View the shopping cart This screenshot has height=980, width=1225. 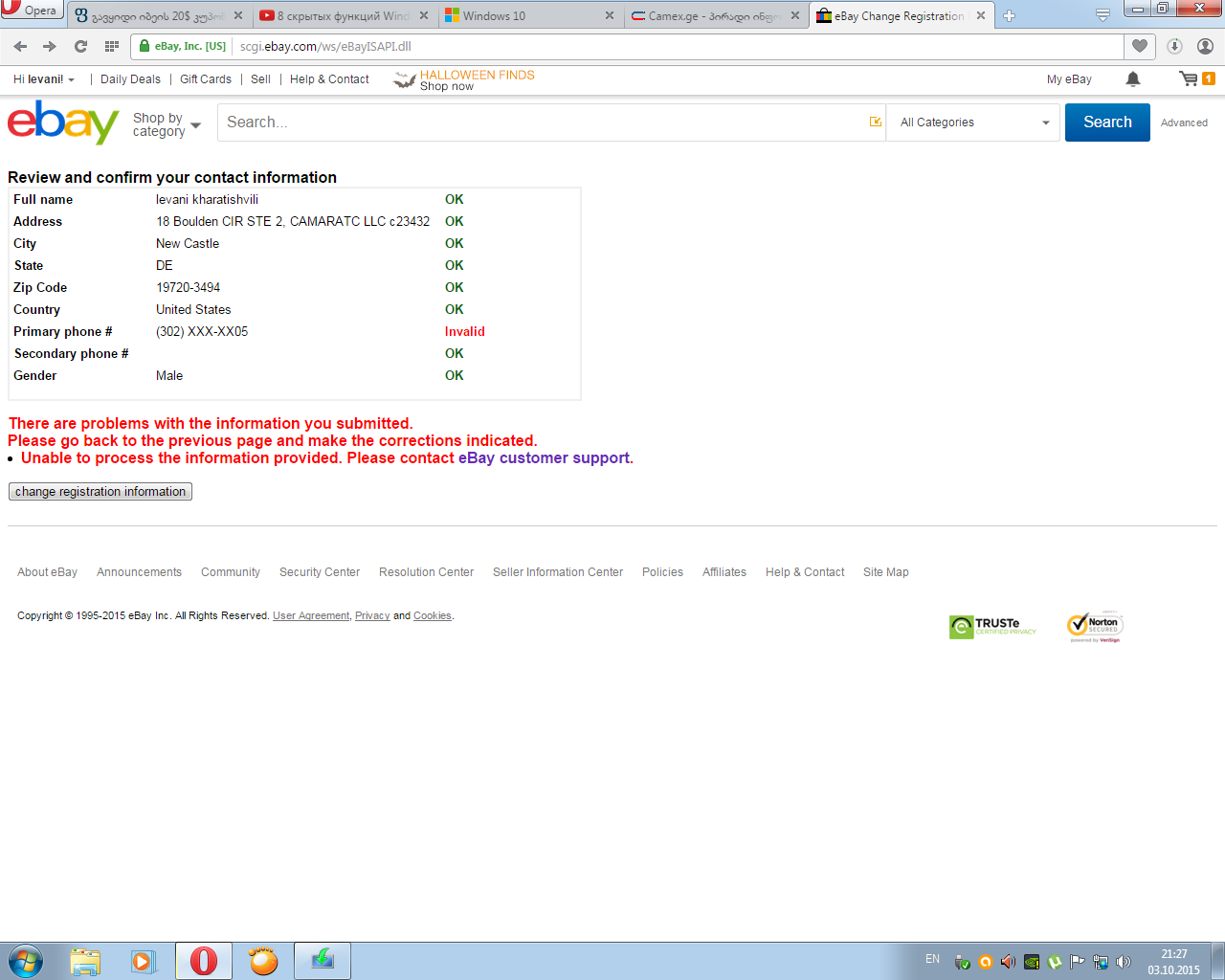1196,79
